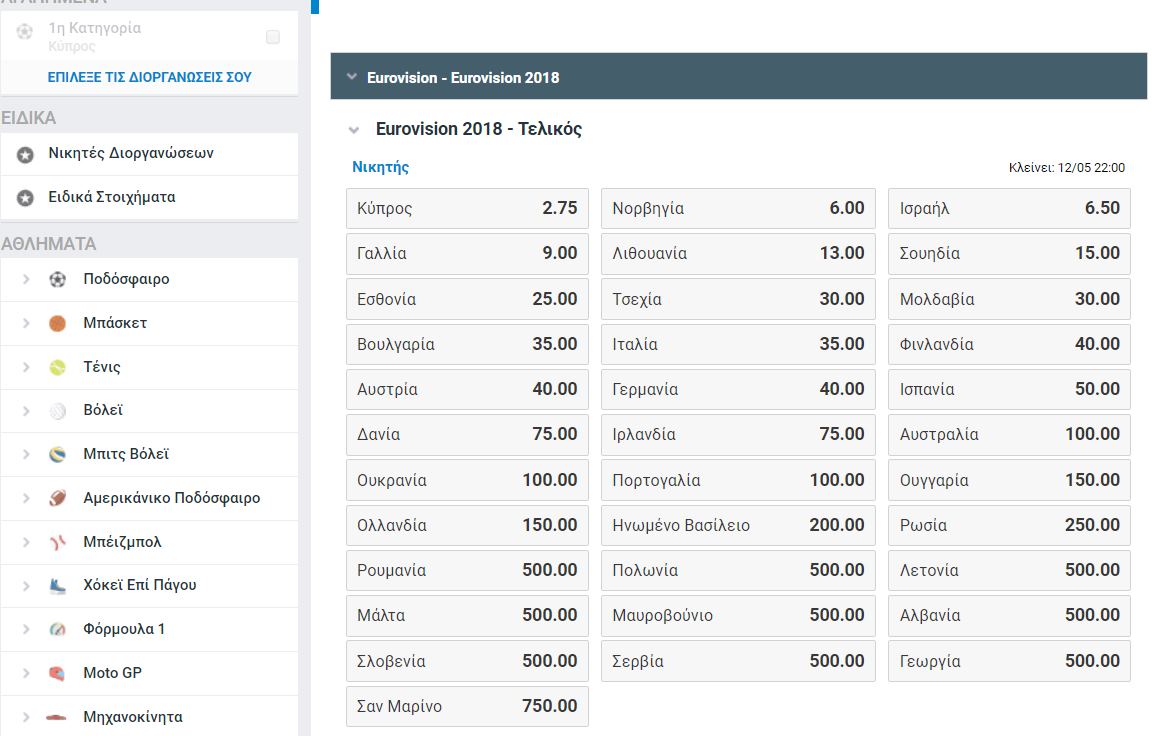Image resolution: width=1158 pixels, height=736 pixels.
Task: Pick Δανία at 75.00
Action: tap(467, 434)
